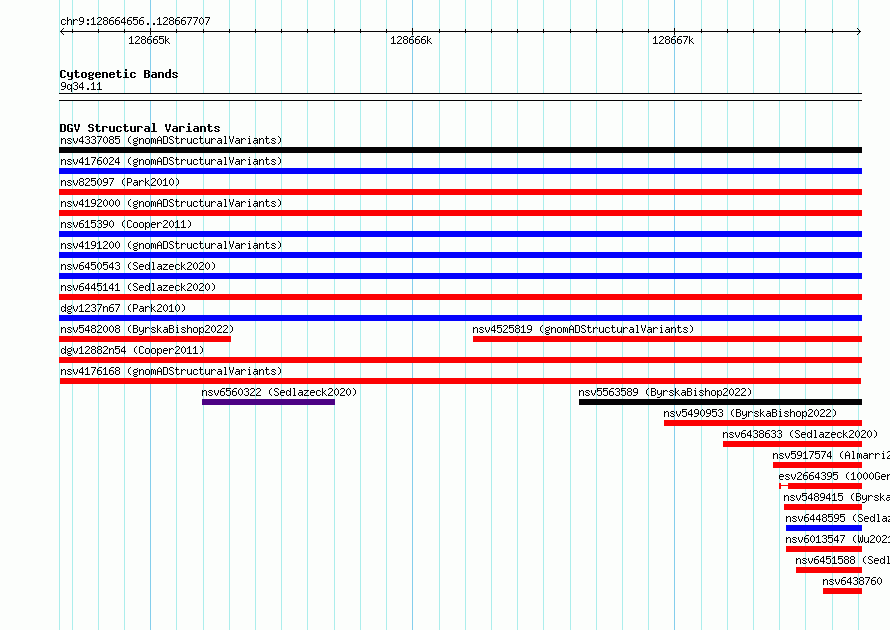Select the 9q34.11 band label
The width and height of the screenshot is (890, 630).
[x=81, y=86]
